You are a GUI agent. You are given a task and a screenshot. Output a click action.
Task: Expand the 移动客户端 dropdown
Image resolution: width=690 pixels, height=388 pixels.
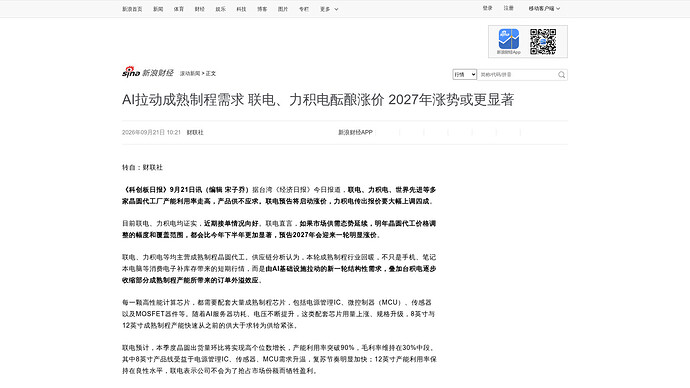tap(544, 8)
